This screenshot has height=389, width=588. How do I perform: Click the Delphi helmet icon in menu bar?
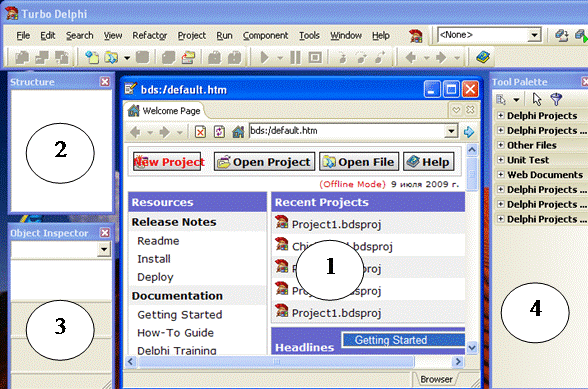[416, 36]
